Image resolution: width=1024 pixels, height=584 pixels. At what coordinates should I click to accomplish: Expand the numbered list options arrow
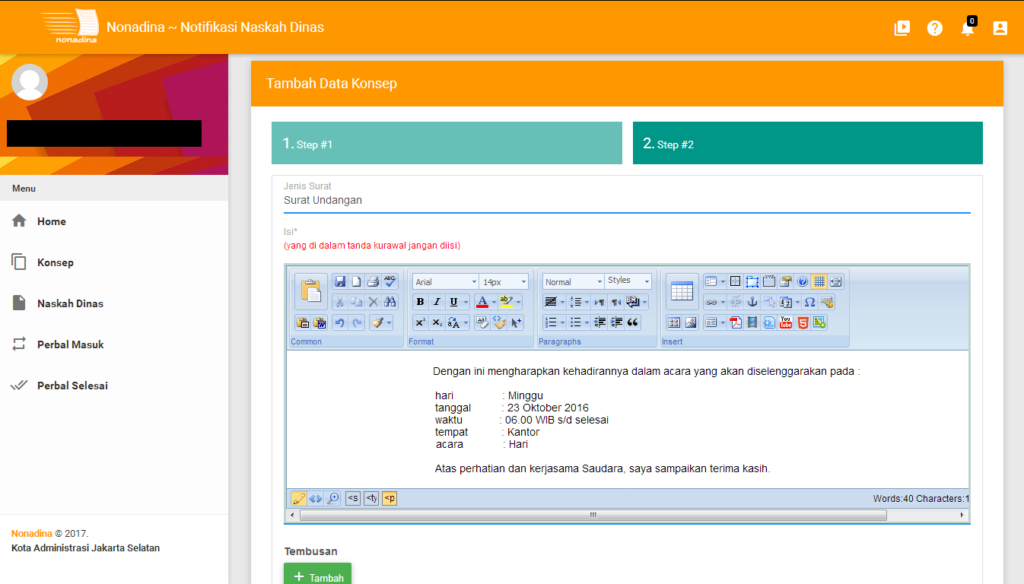(x=562, y=323)
